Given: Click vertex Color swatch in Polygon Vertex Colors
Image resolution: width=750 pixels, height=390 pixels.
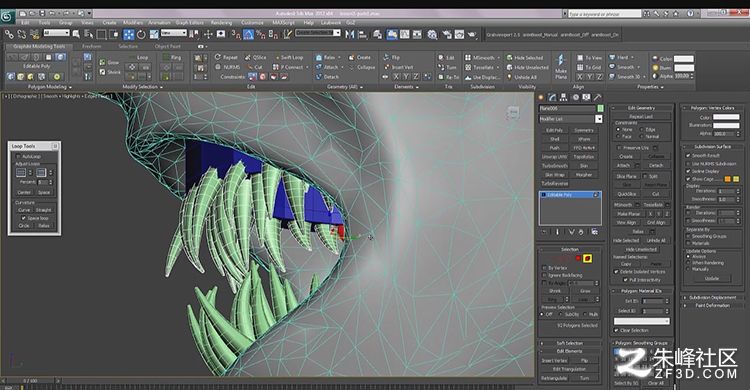Looking at the screenshot, I should (726, 117).
